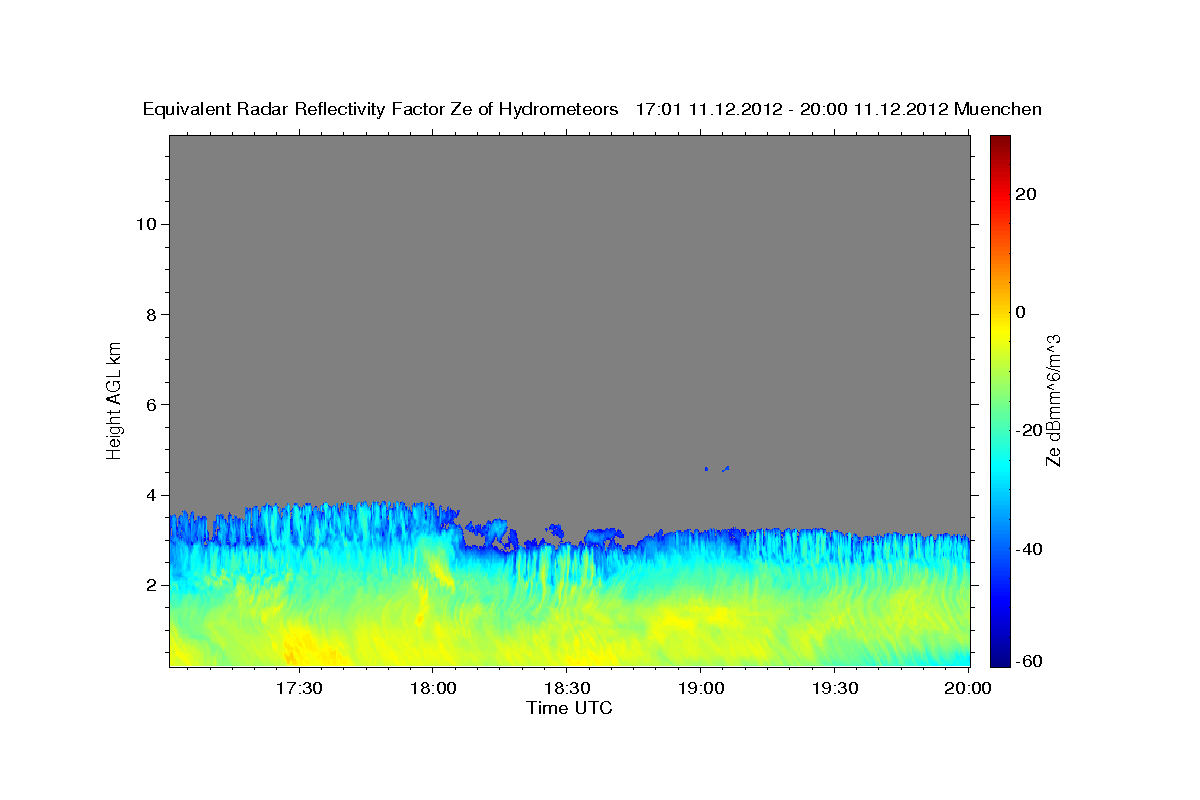
Task: Click the date range '17:01 11.12.2012 - 20:00 11.12.2012 Muenchen'
Action: click(x=839, y=109)
